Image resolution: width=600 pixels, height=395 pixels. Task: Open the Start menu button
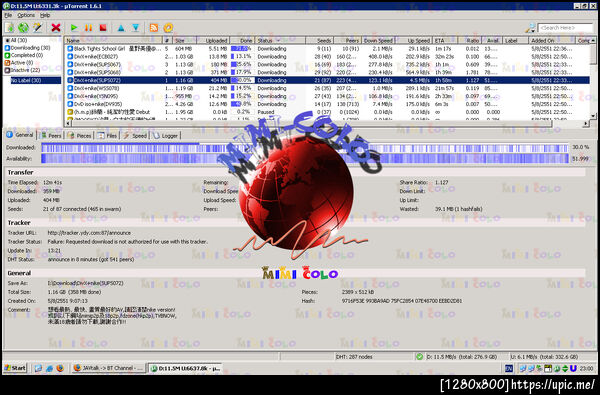15,368
